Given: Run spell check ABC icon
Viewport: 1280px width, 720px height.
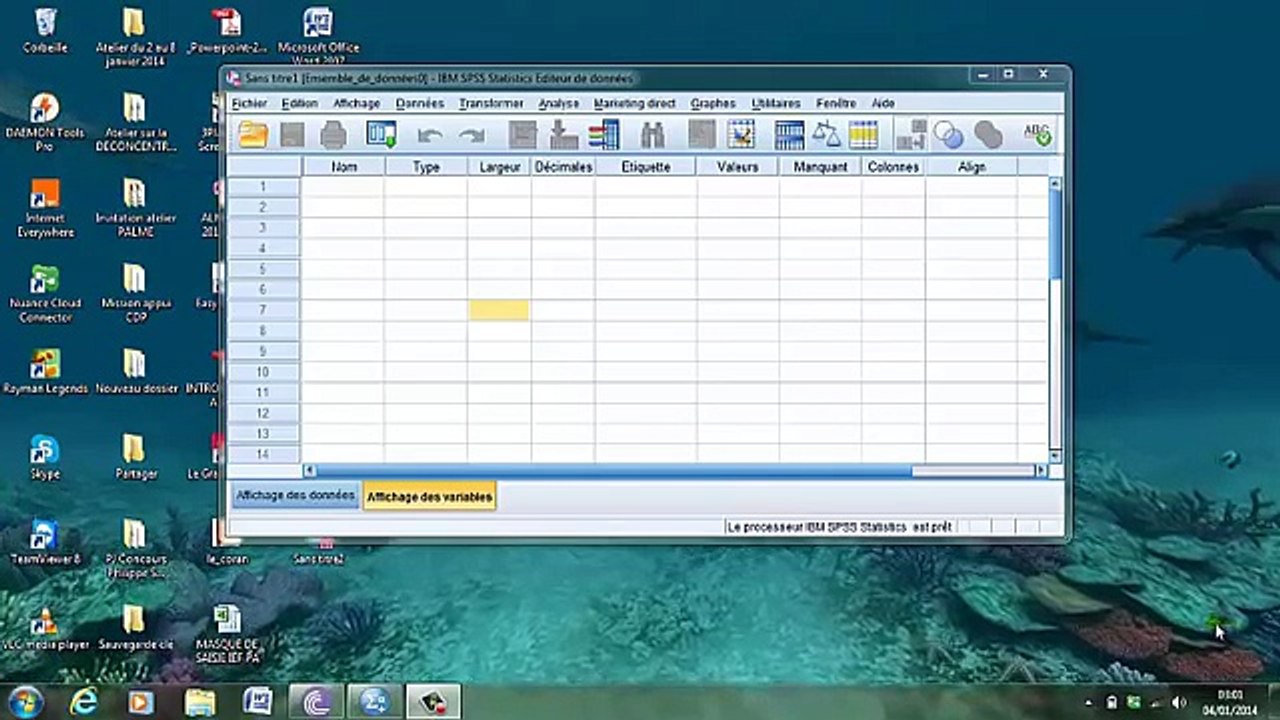Looking at the screenshot, I should pyautogui.click(x=1037, y=135).
